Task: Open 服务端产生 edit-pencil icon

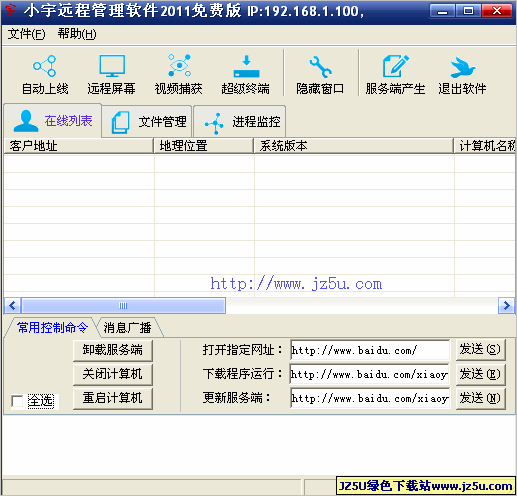Action: [x=395, y=66]
